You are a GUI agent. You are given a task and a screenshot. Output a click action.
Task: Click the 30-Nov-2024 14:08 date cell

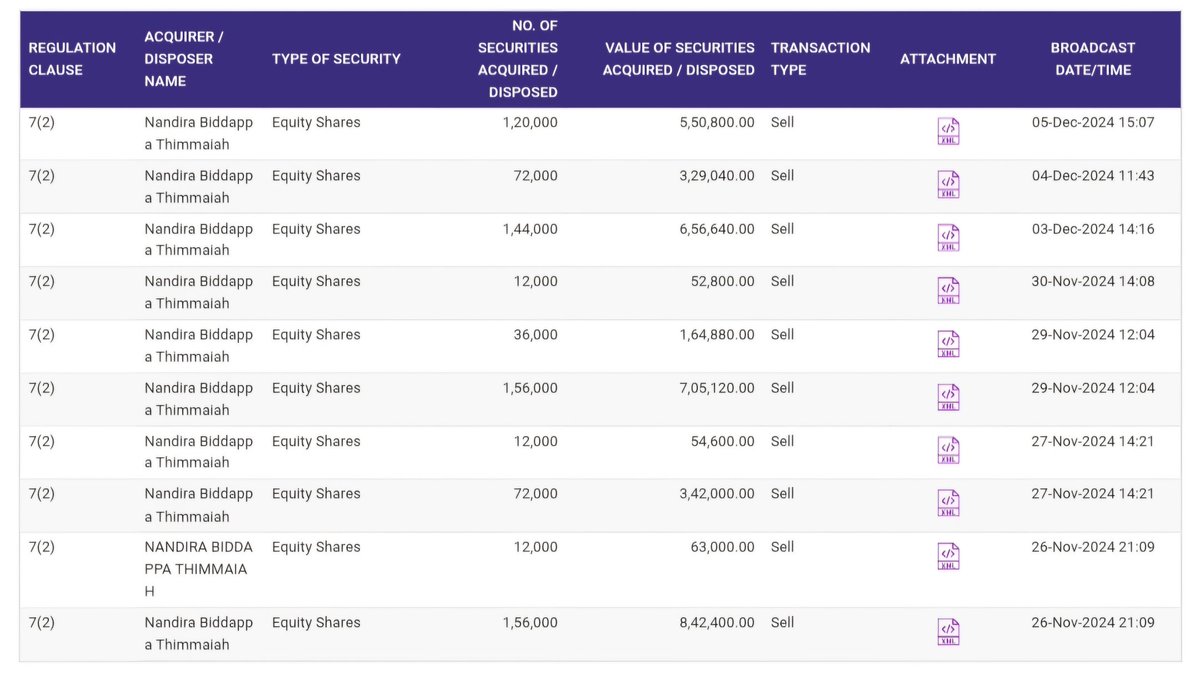coord(1093,282)
